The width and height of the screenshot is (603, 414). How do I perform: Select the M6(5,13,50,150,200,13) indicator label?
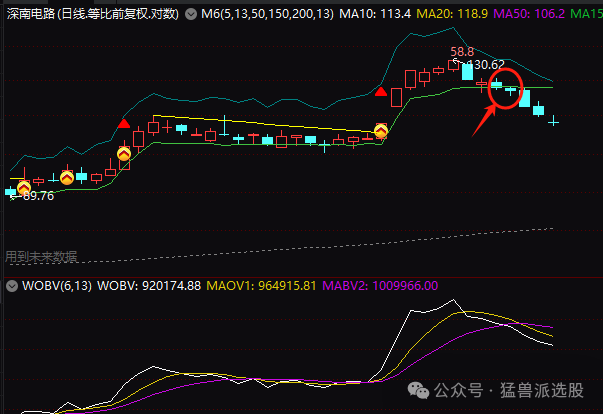pyautogui.click(x=268, y=14)
